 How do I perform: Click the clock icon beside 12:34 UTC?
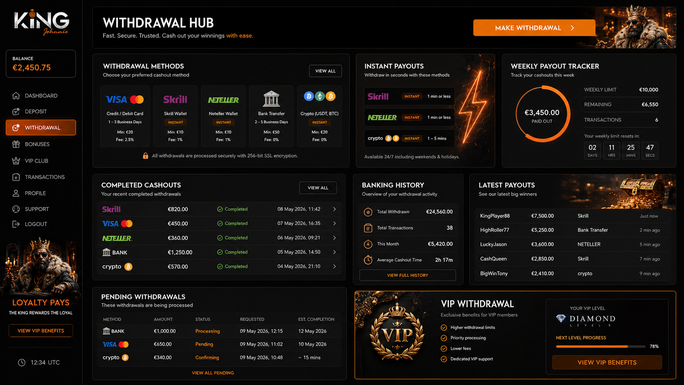pos(21,362)
